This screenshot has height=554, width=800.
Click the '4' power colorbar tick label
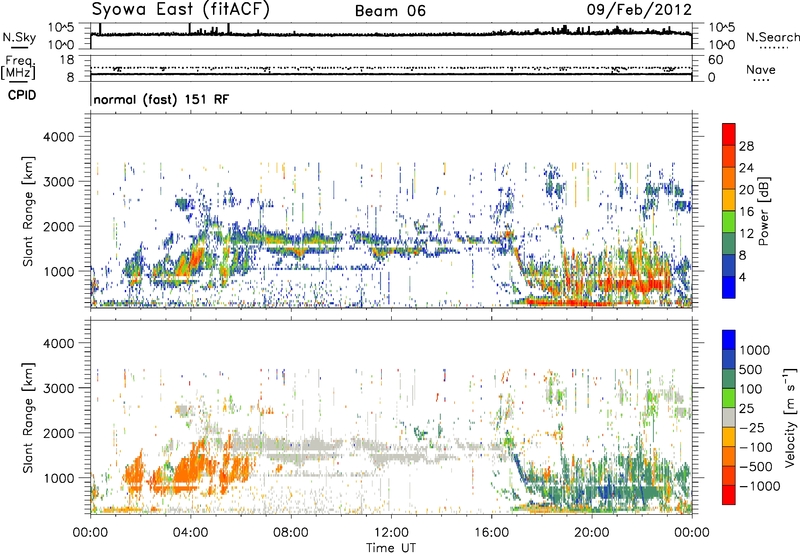[x=742, y=277]
